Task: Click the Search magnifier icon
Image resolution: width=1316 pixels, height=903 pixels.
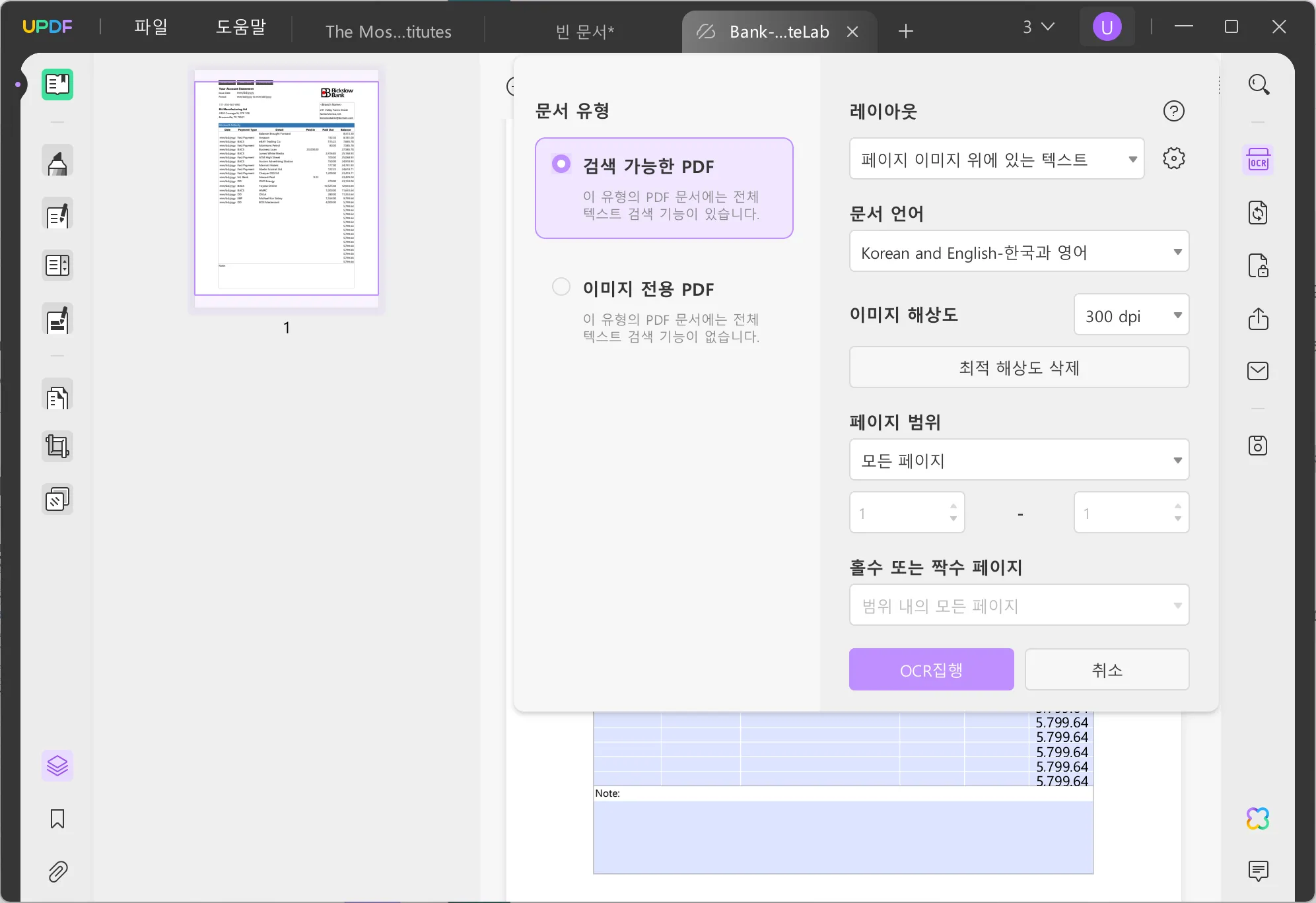Action: (1259, 84)
